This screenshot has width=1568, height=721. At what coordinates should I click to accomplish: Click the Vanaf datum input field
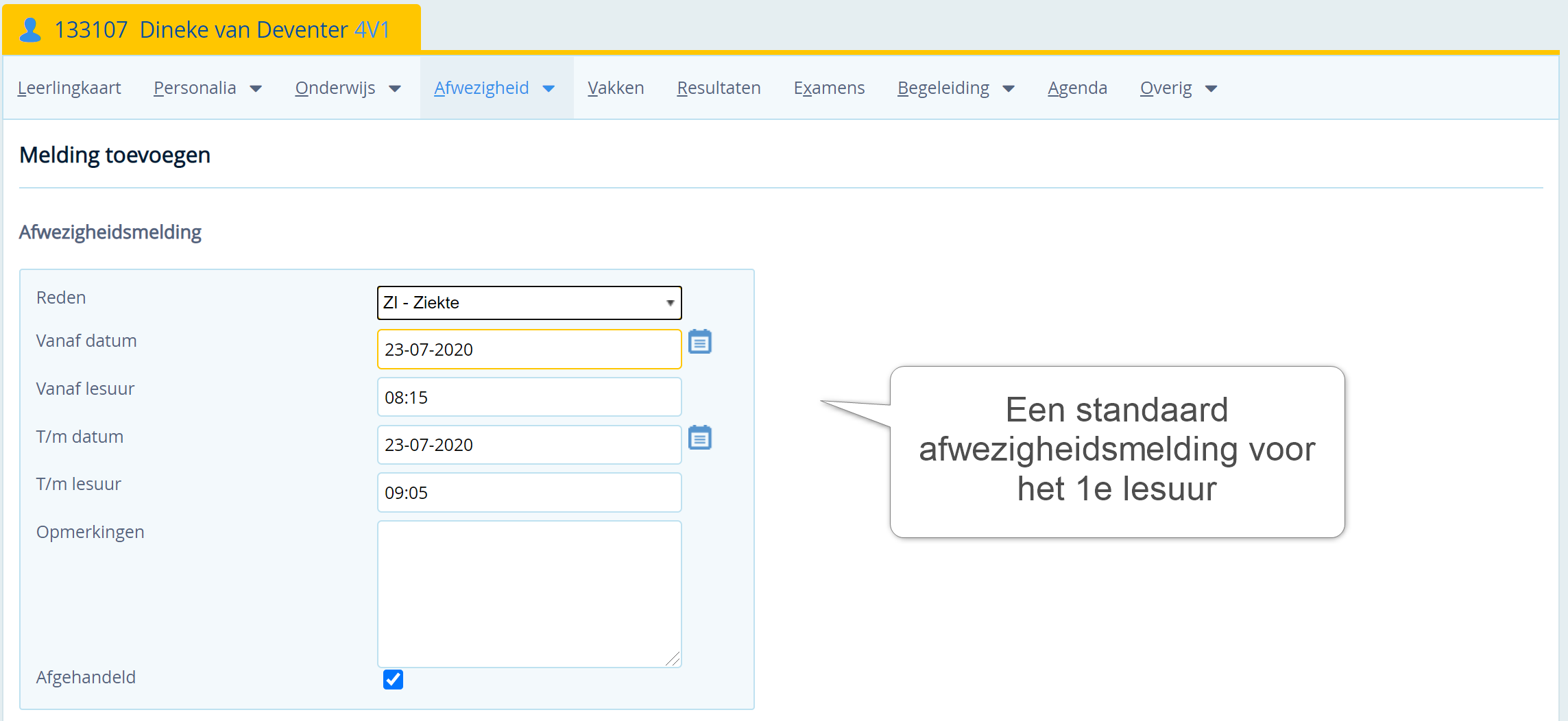pos(529,350)
